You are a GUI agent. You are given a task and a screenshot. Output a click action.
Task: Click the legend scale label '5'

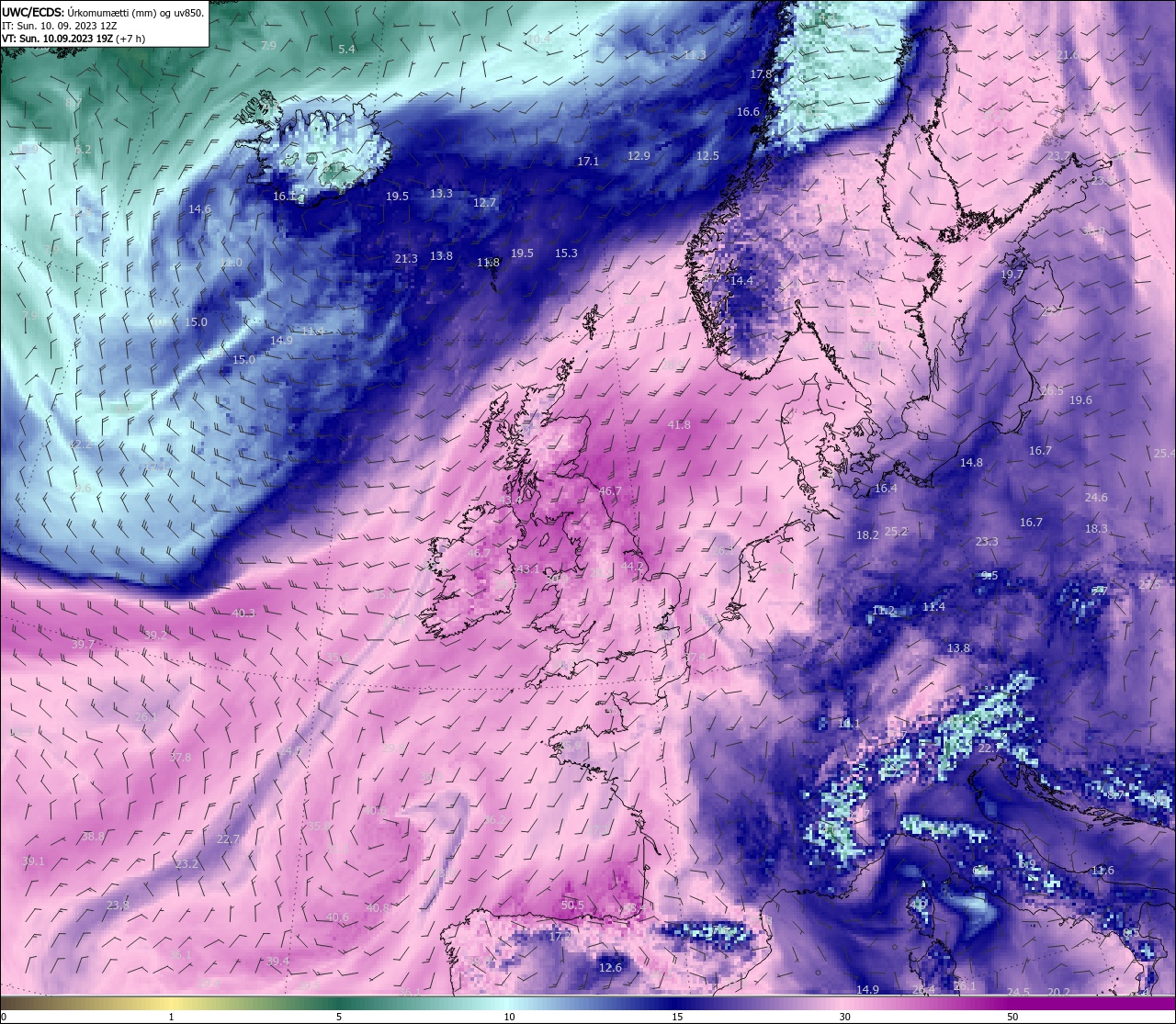(x=339, y=1017)
